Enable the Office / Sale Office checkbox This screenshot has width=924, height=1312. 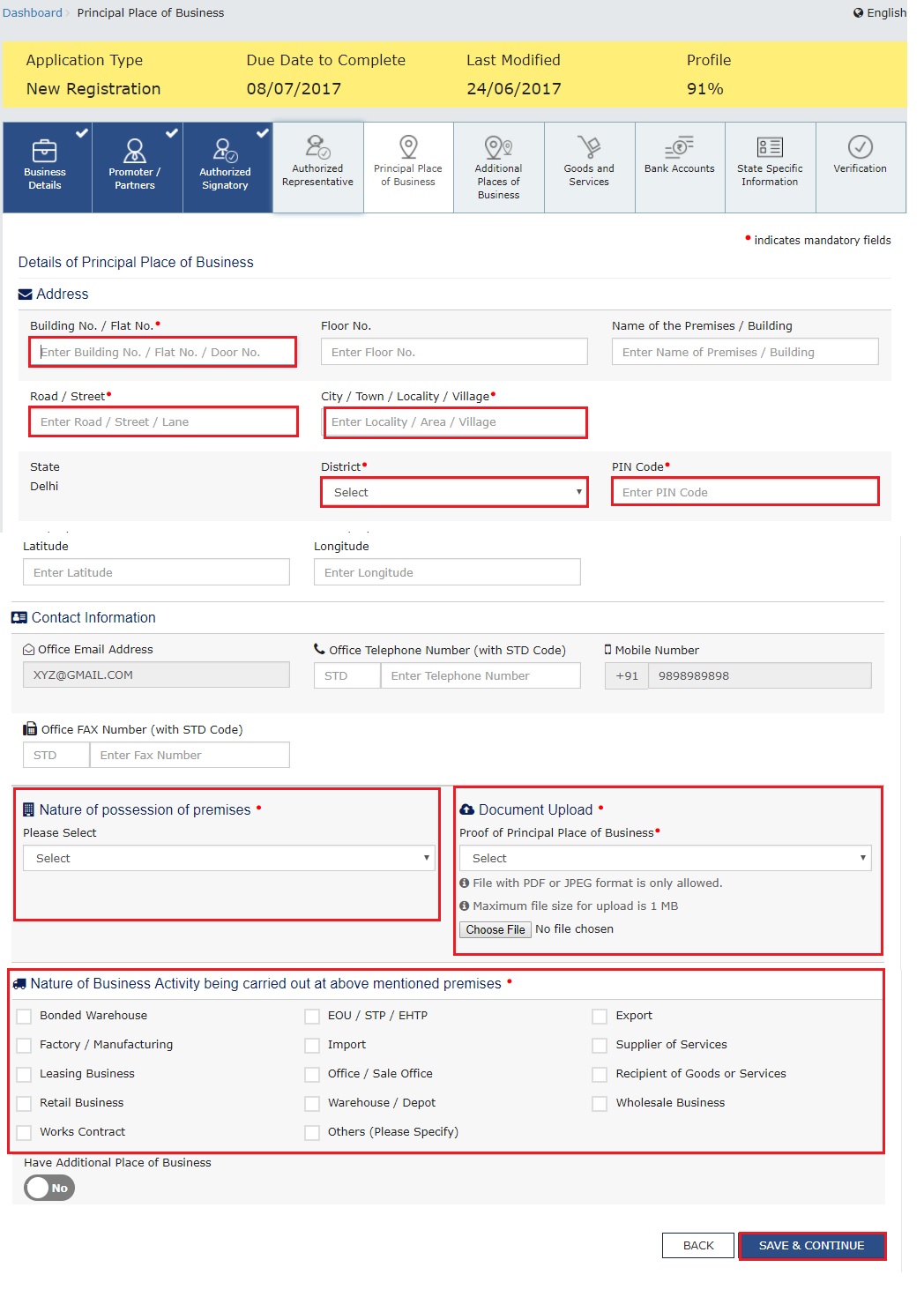tap(312, 1075)
